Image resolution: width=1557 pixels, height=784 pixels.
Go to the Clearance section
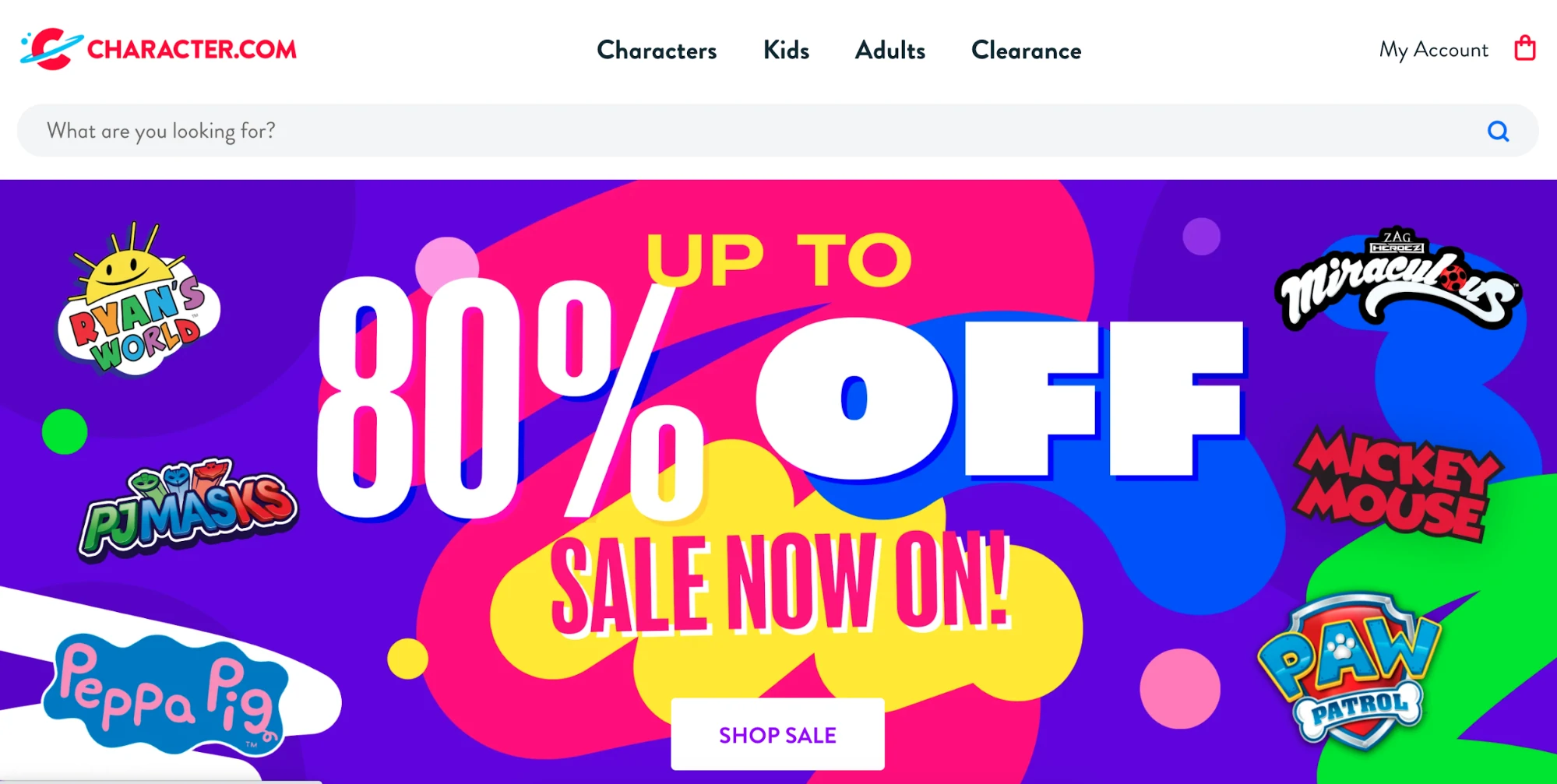[1026, 51]
